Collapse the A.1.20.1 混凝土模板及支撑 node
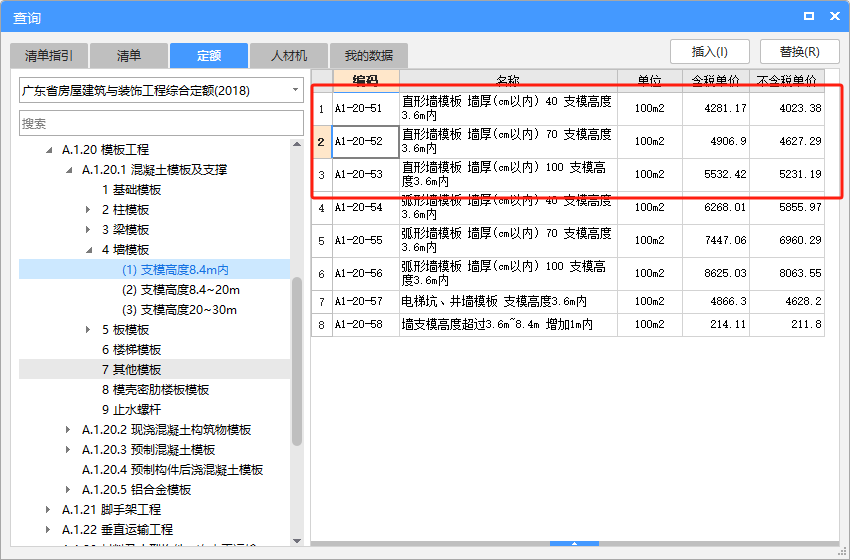This screenshot has width=850, height=560. pos(69,170)
